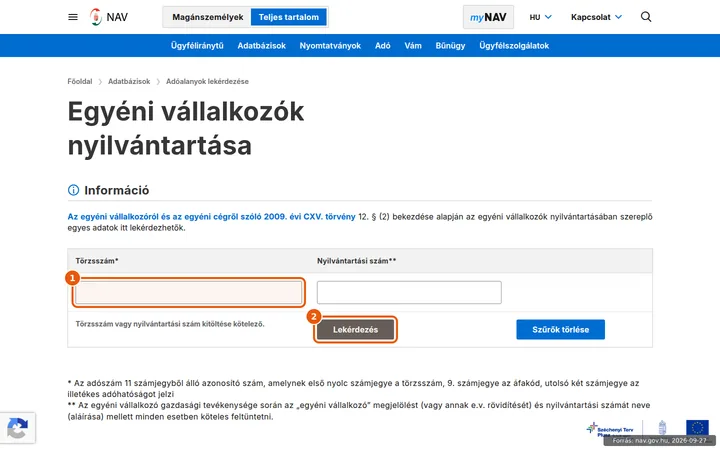Expand the Kapcsolat dropdown

596,17
